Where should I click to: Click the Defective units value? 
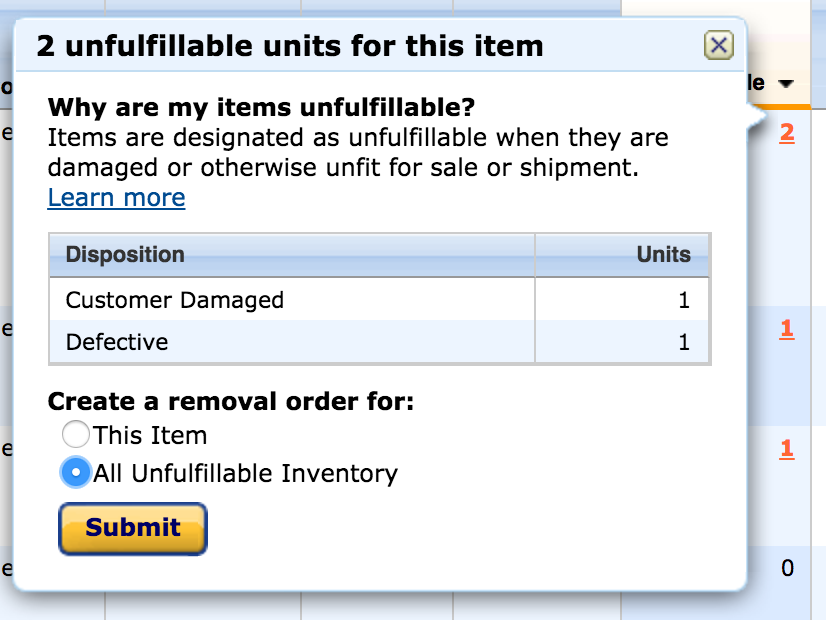684,342
